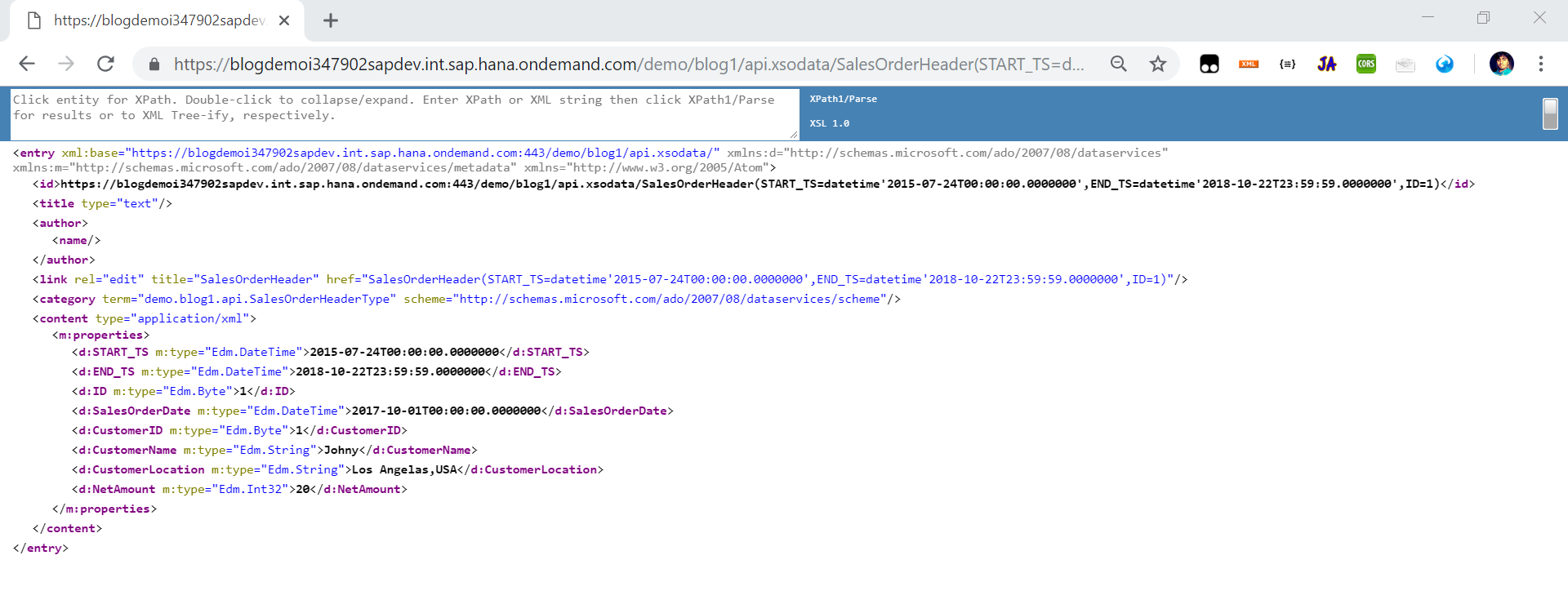Reload the page

pos(105,64)
